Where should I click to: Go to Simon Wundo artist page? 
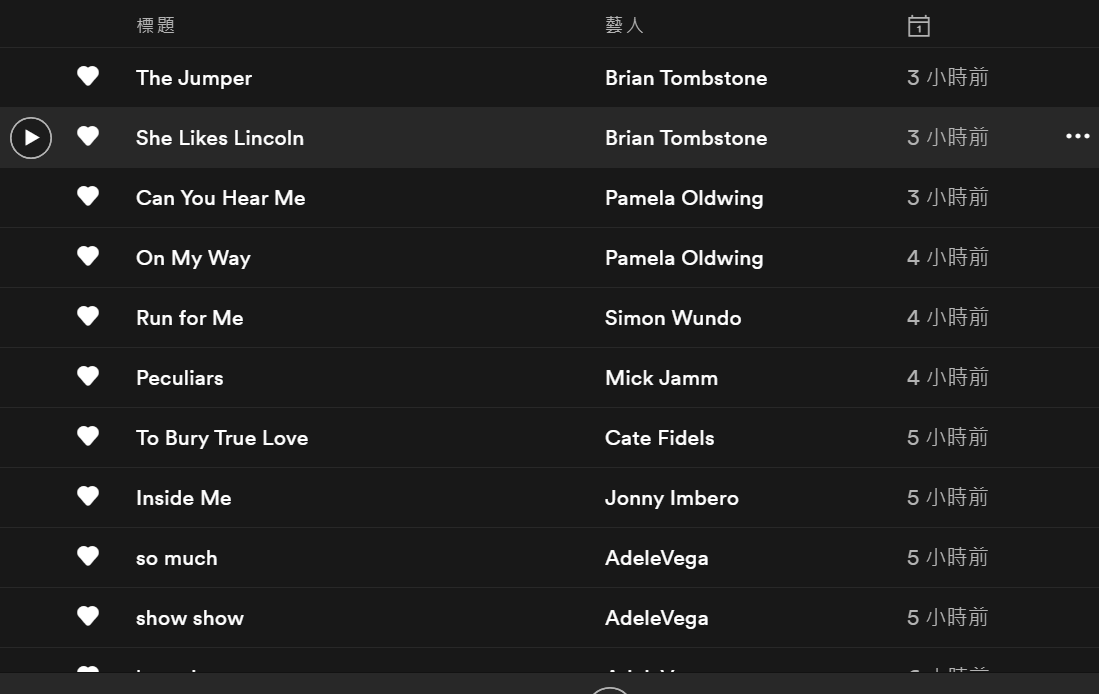pyautogui.click(x=673, y=318)
